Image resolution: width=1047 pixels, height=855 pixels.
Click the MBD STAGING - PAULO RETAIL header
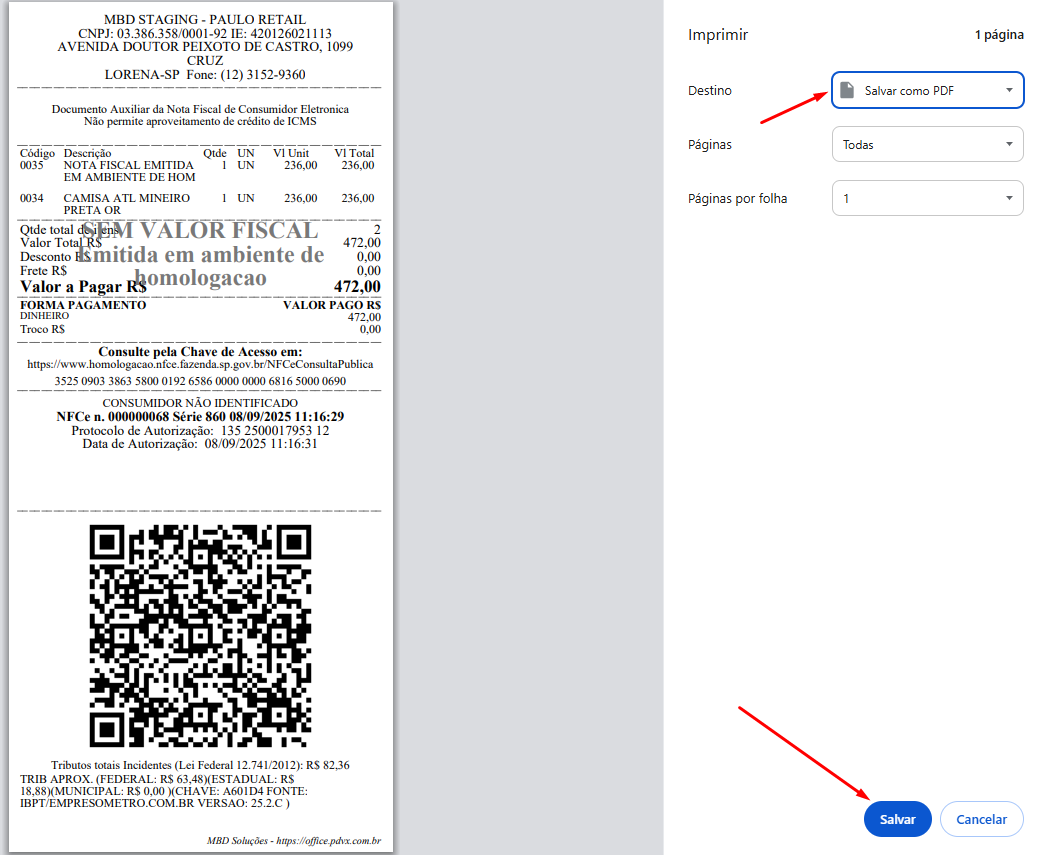click(205, 20)
